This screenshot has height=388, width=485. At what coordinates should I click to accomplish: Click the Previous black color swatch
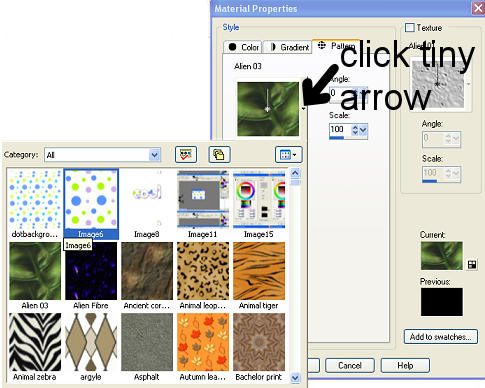point(442,302)
